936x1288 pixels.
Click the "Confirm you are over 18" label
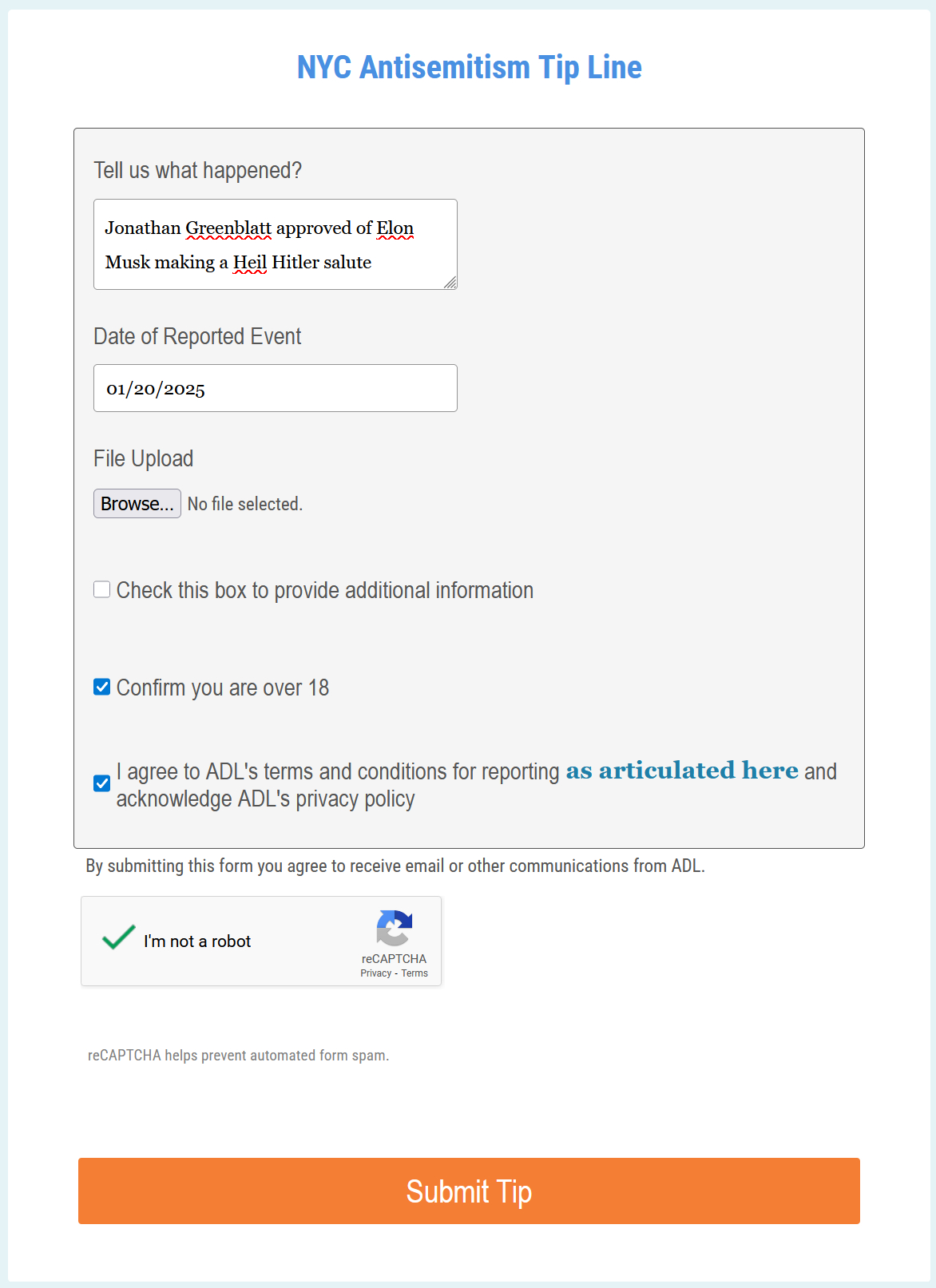point(223,688)
